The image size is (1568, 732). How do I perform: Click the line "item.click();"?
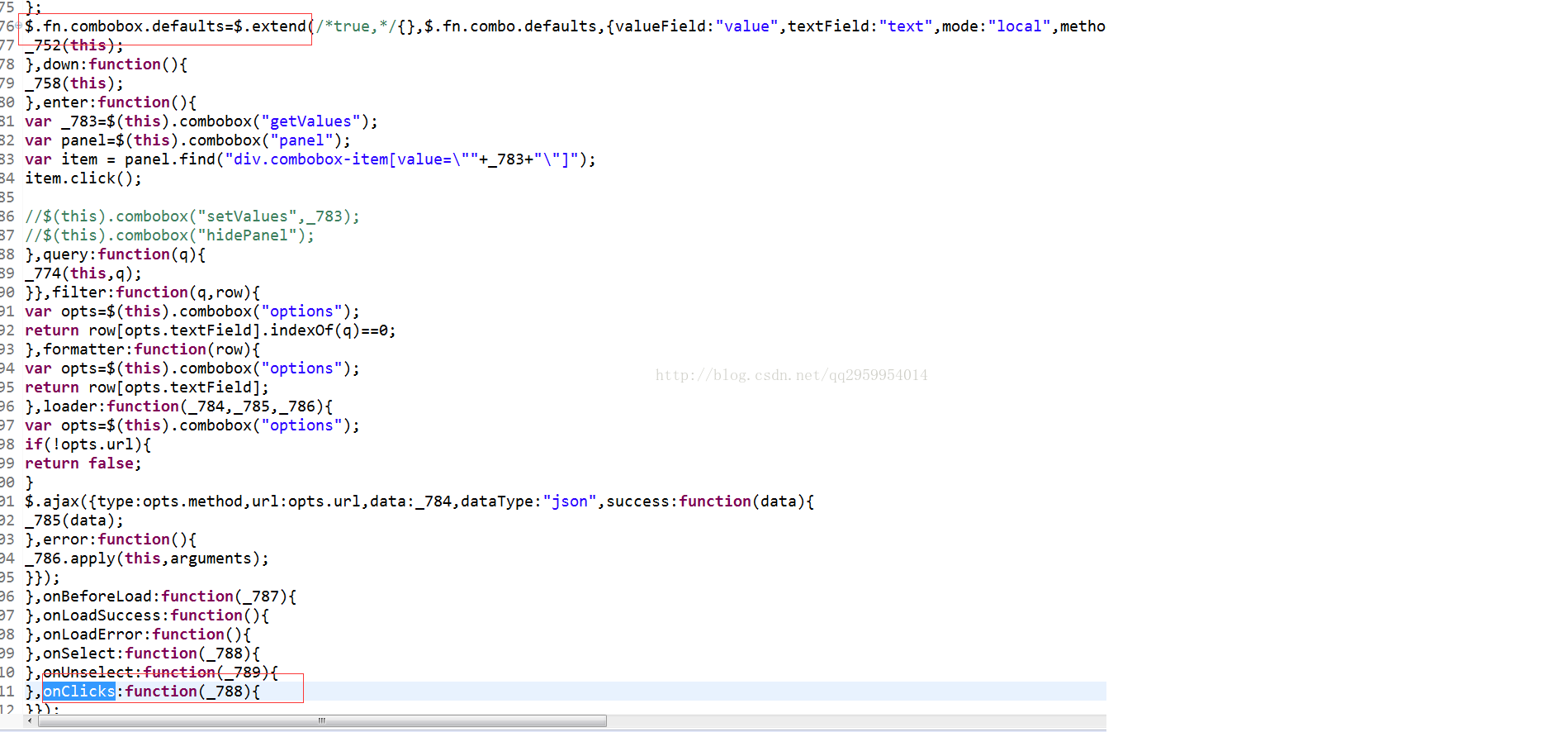click(x=83, y=178)
